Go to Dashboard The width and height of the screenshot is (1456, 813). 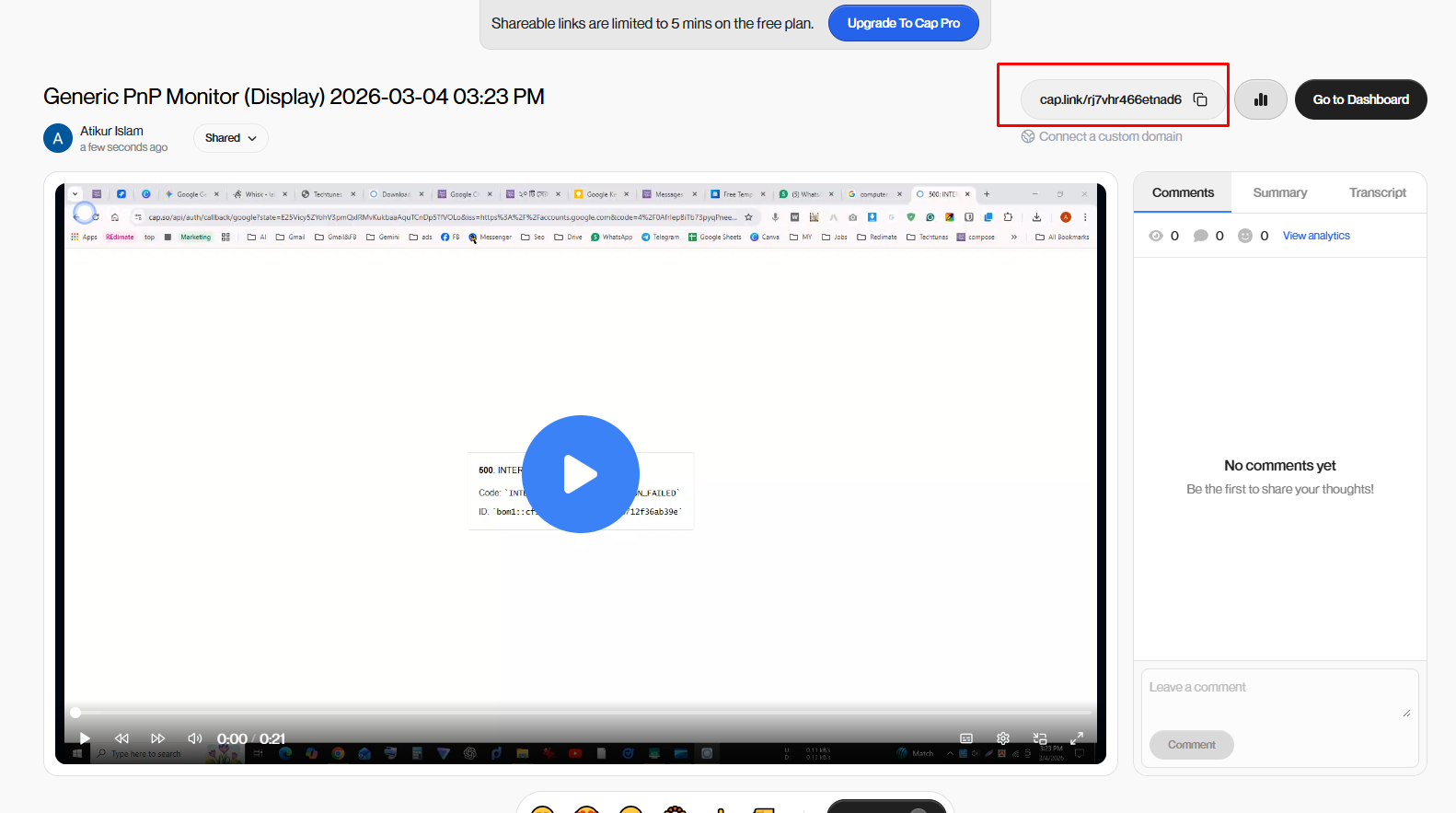1361,99
